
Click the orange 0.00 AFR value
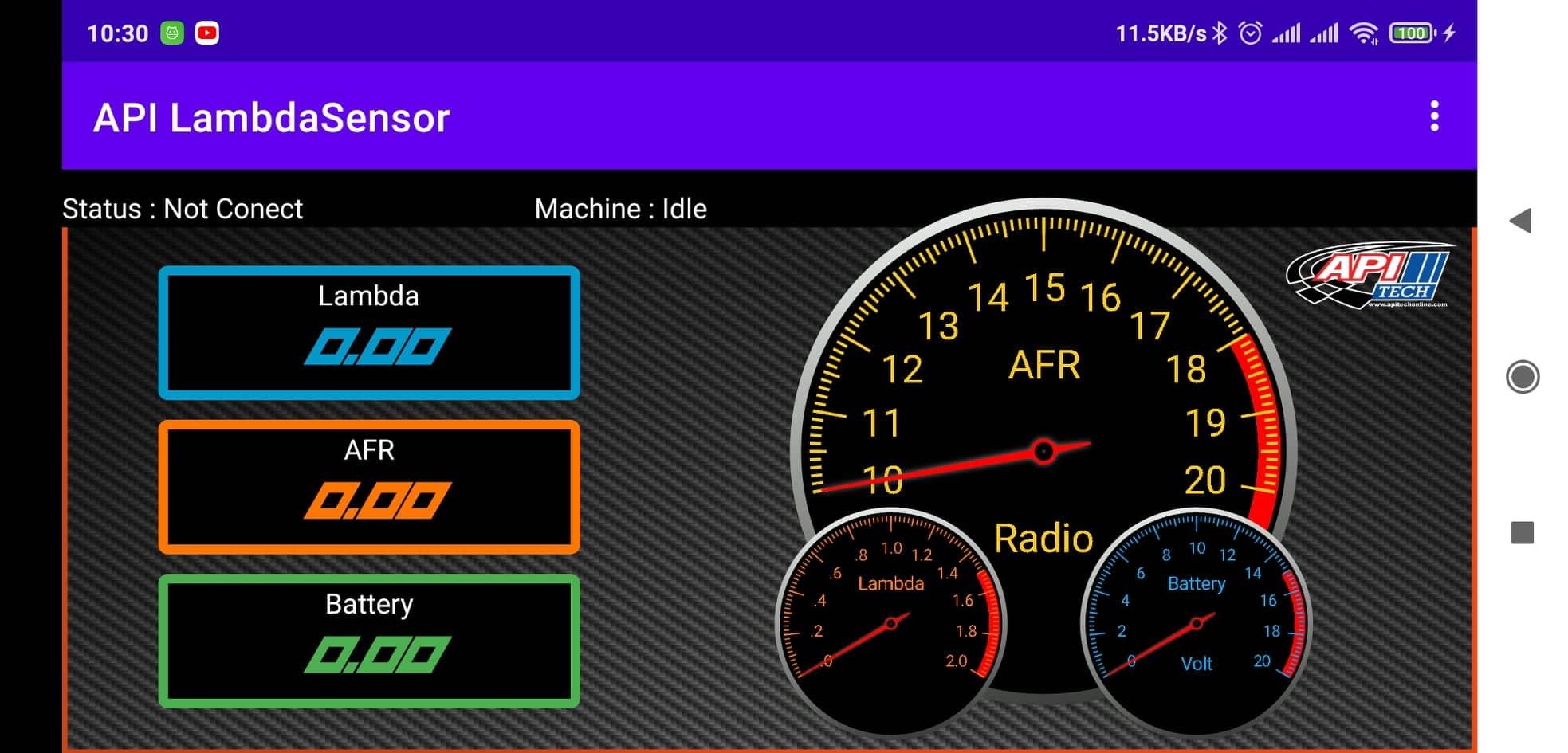[377, 500]
